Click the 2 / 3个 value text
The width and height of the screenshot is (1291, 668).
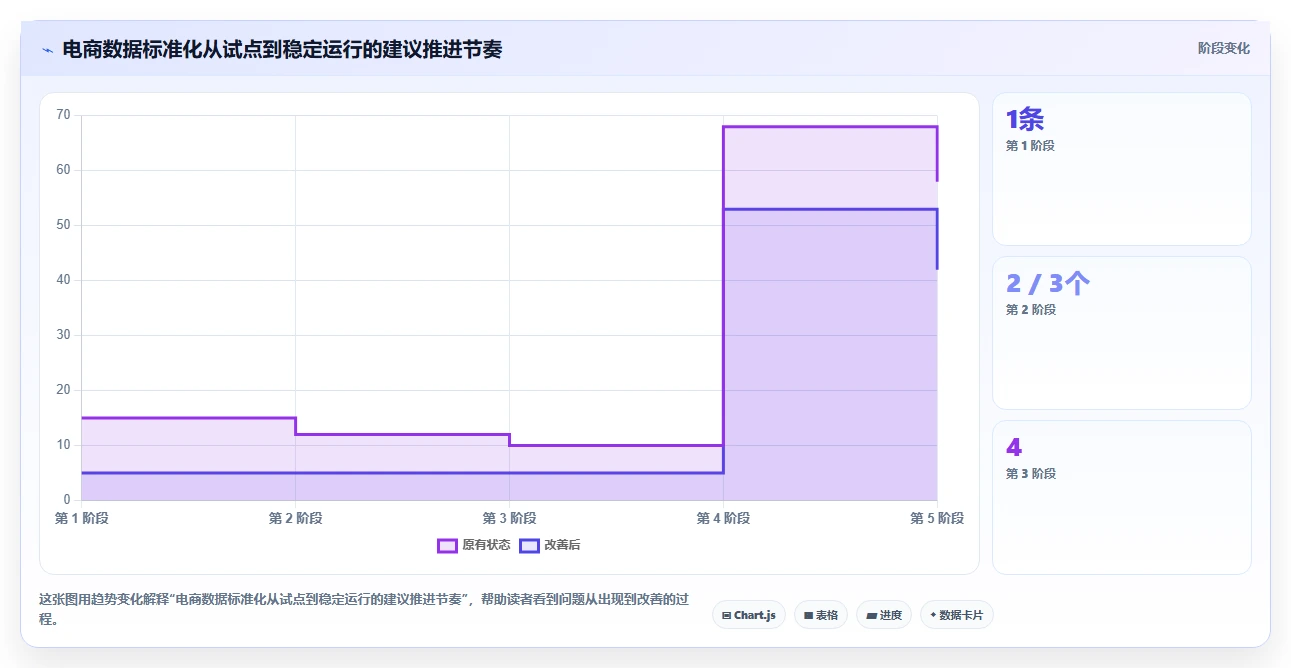1048,284
